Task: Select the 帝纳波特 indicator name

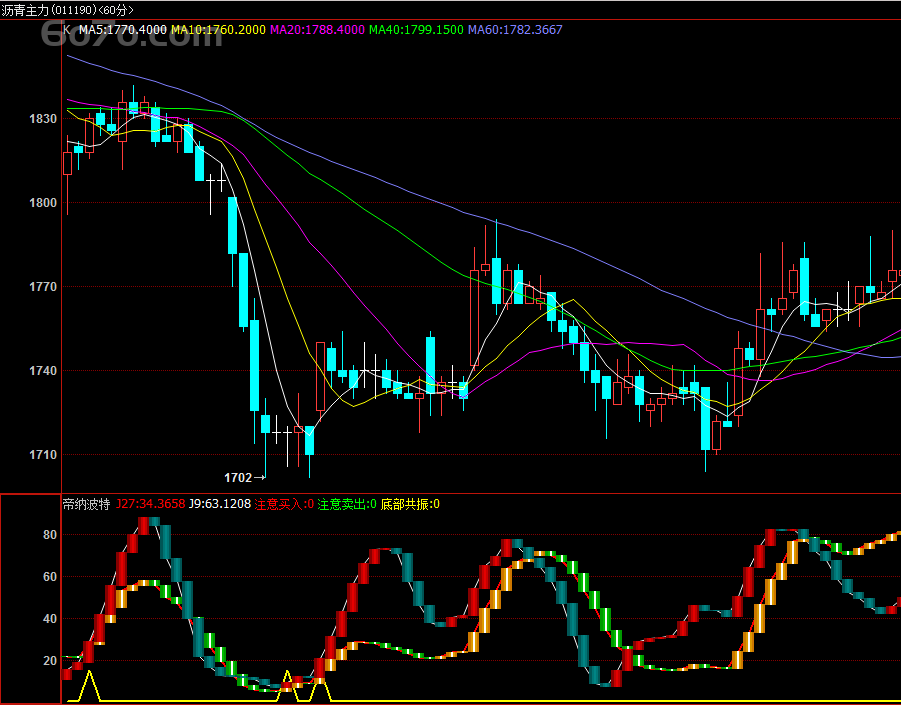Action: [86, 504]
